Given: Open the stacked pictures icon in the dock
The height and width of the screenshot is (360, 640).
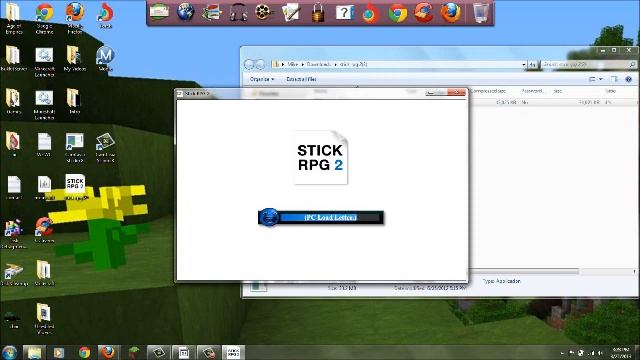Looking at the screenshot, I should point(212,12).
